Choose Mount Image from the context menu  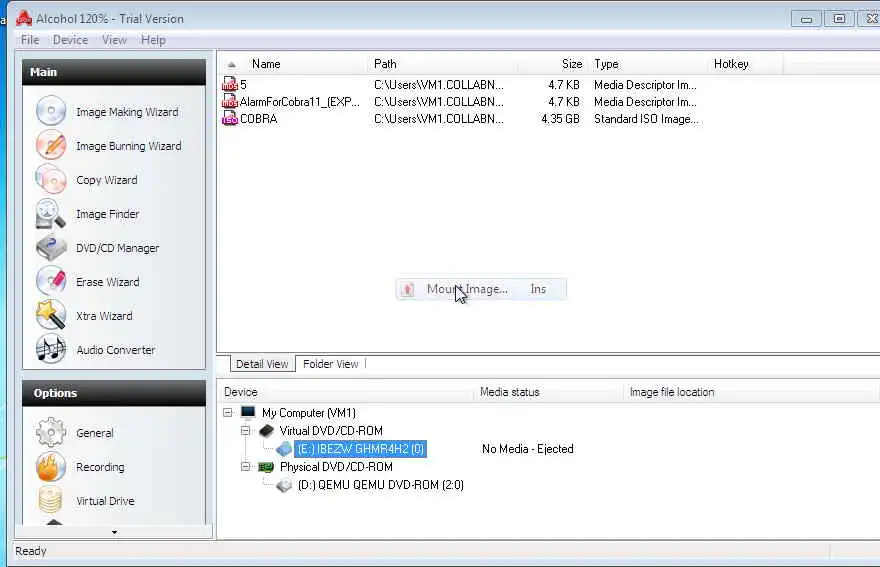click(481, 289)
